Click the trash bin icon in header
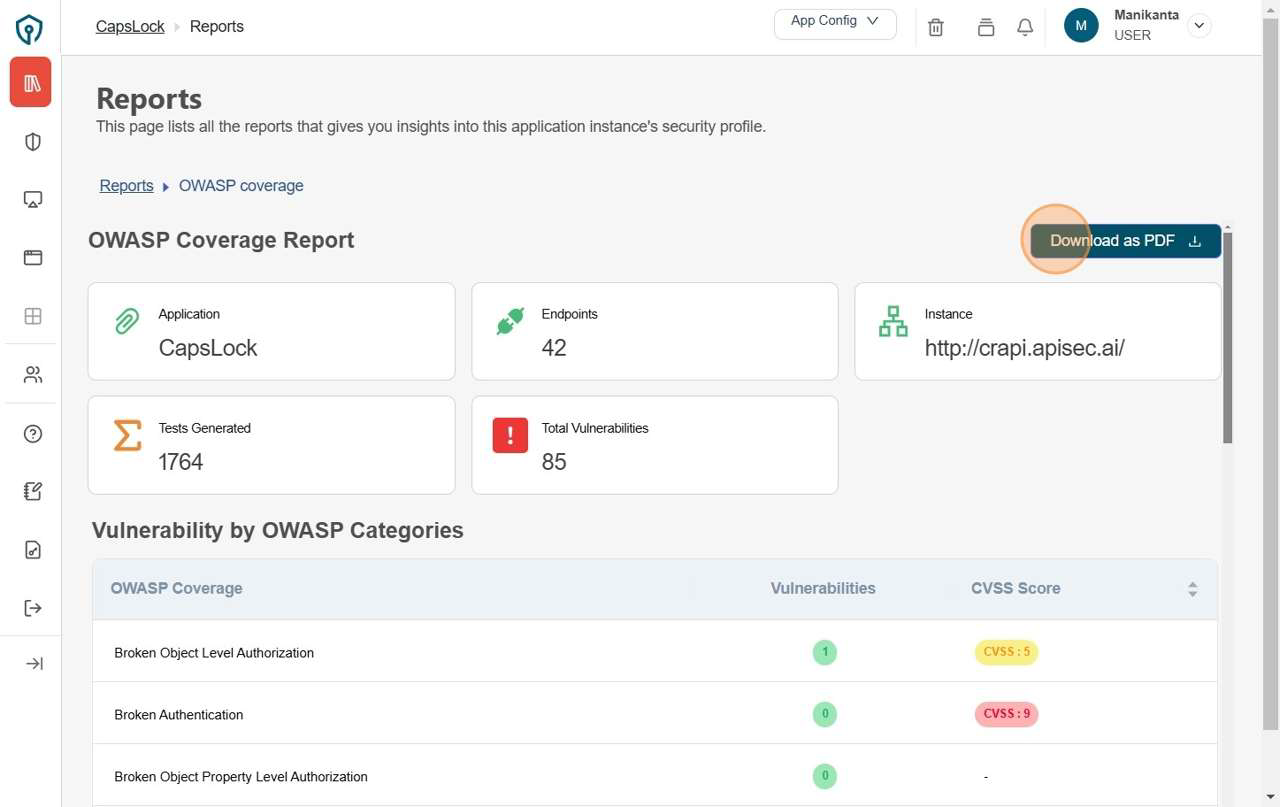 click(x=936, y=27)
